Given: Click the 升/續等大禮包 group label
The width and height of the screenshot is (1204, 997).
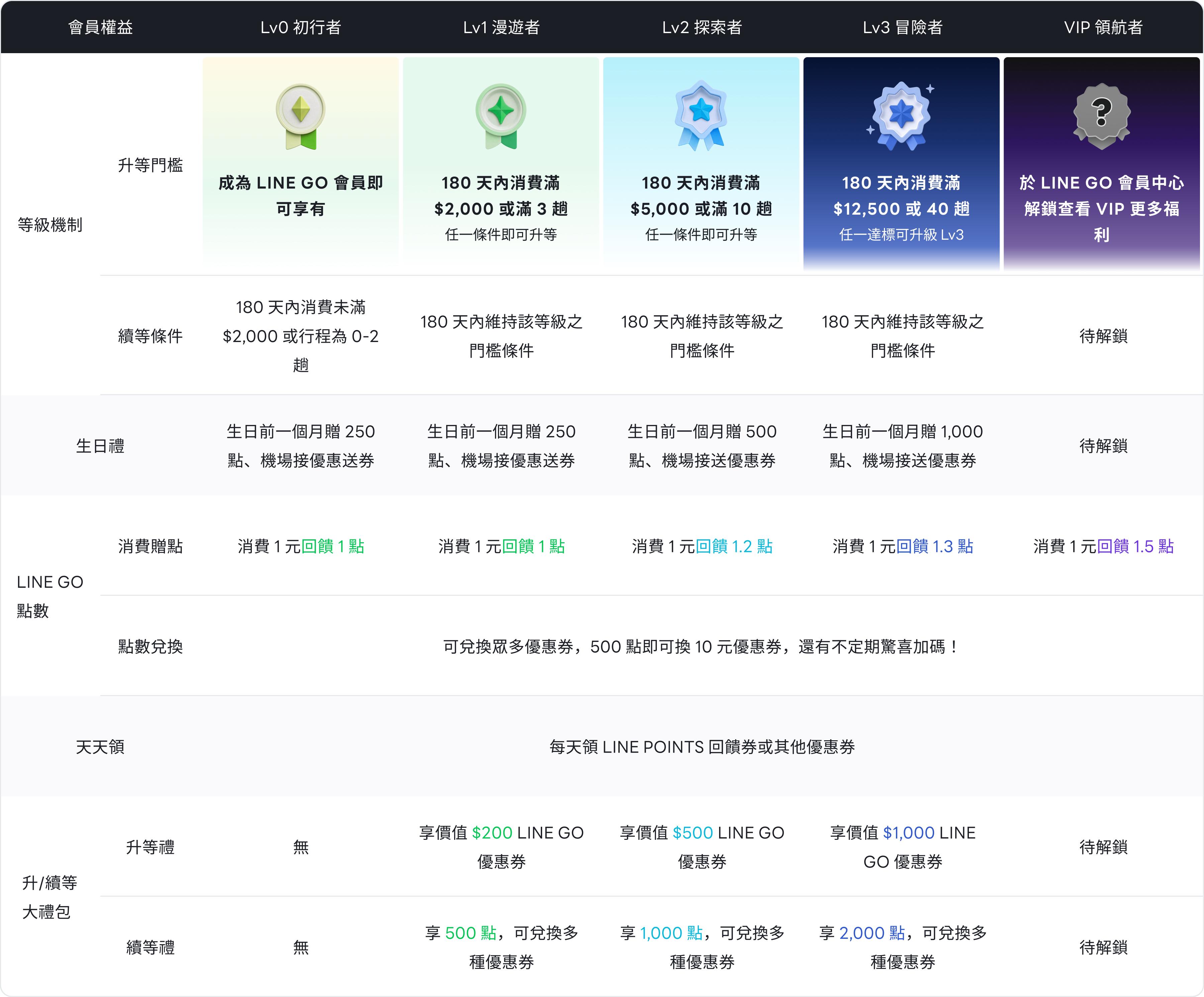Looking at the screenshot, I should coord(49,897).
